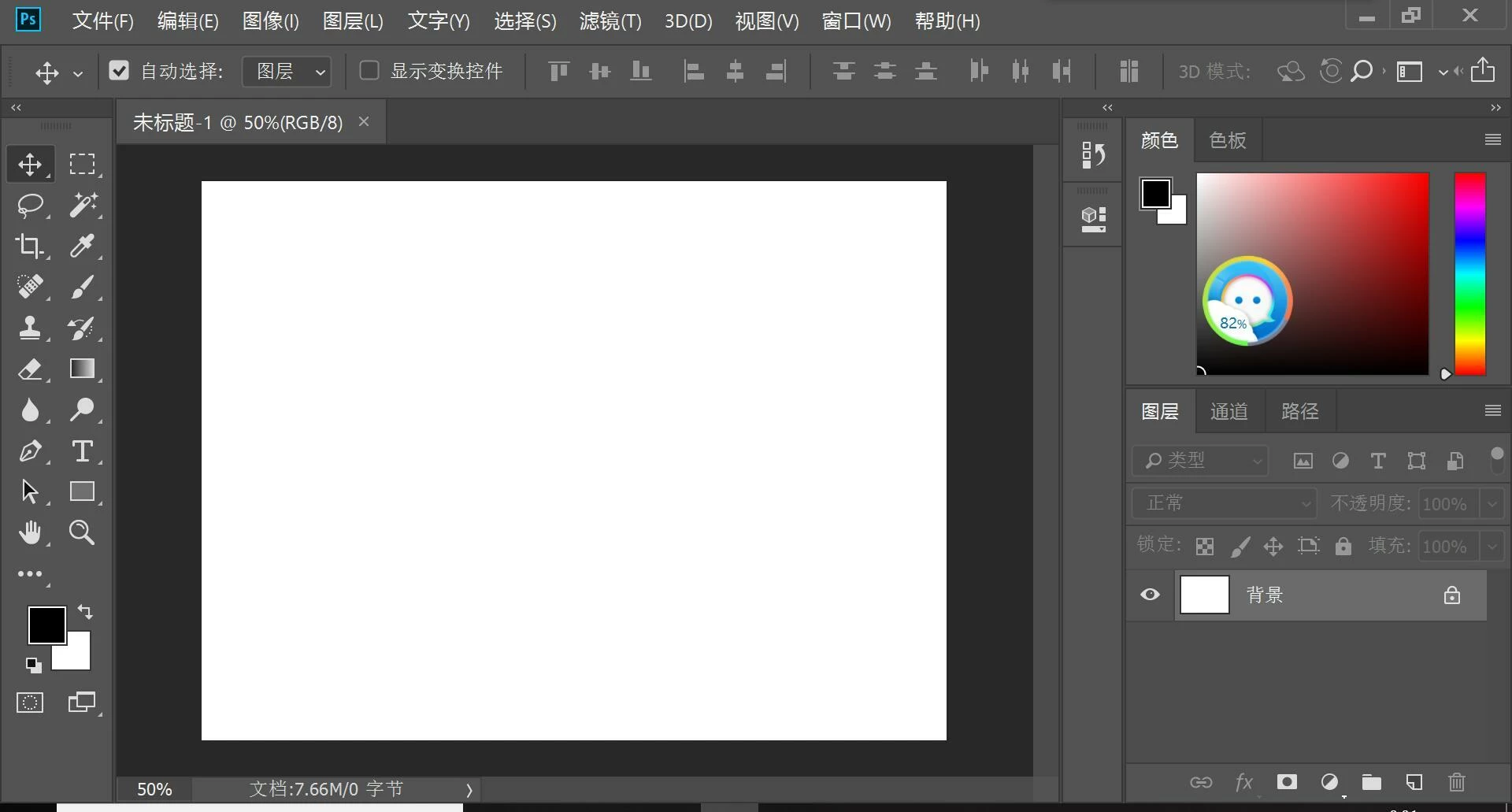
Task: Open the Color panel flyout menu
Action: (1492, 139)
